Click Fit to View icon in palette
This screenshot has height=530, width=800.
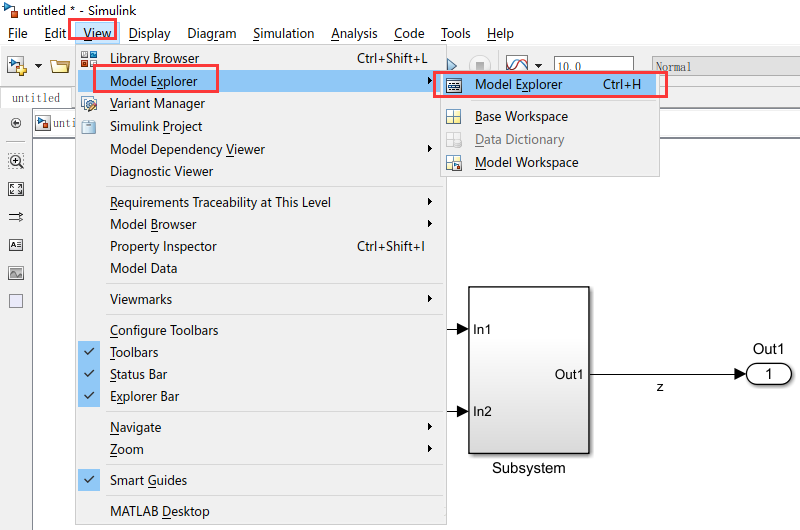point(16,189)
